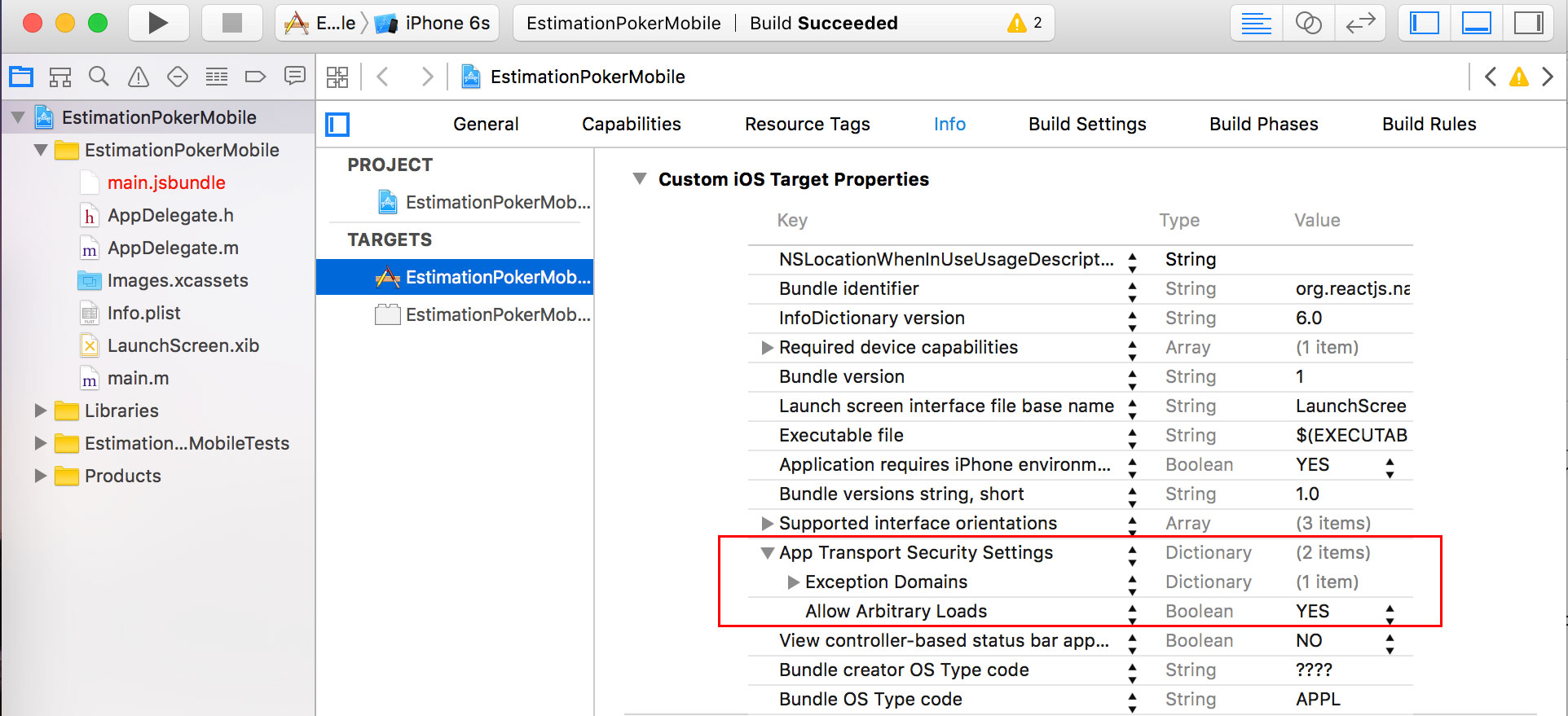The width and height of the screenshot is (1568, 716).
Task: Collapse App Transport Security Settings
Action: point(767,552)
